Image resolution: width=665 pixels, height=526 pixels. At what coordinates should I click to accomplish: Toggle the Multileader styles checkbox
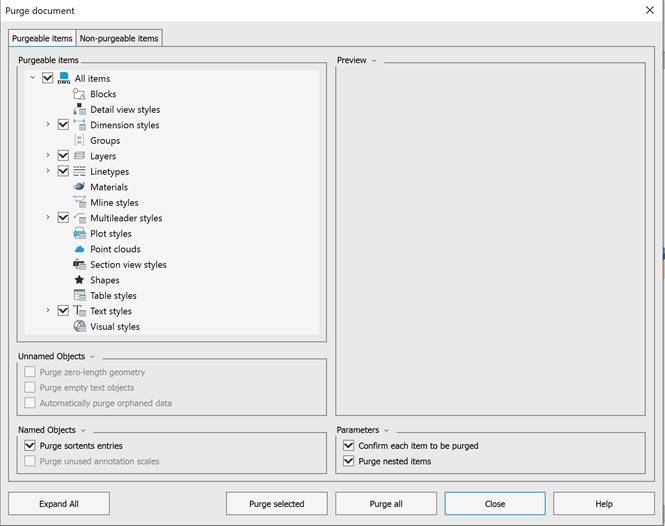(63, 218)
